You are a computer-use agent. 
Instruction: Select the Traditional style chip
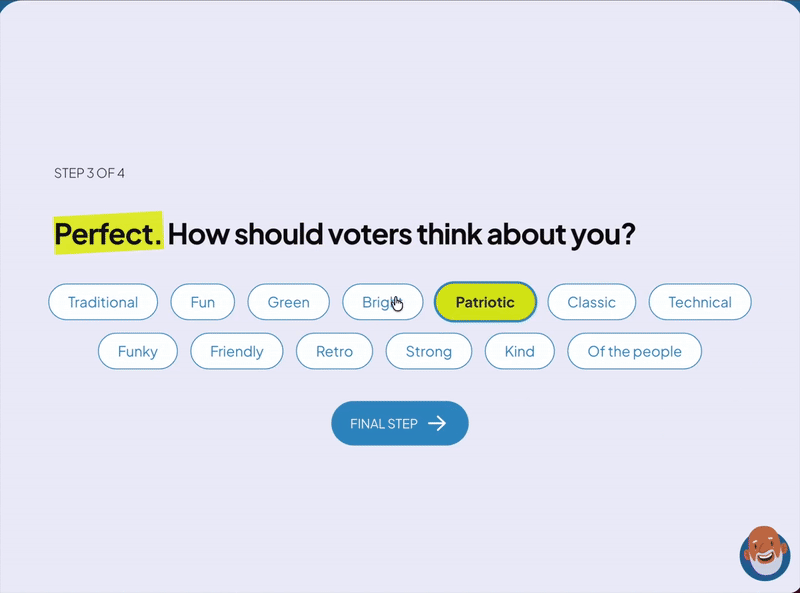[103, 302]
